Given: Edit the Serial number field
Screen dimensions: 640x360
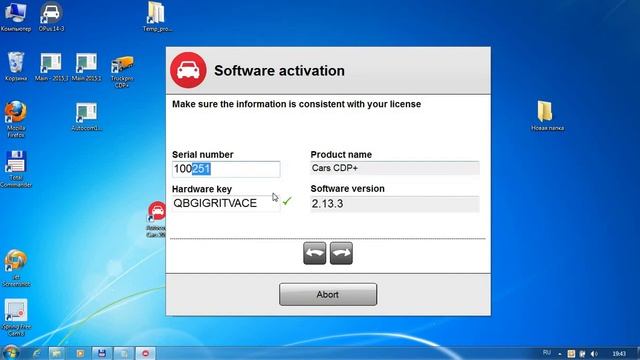Looking at the screenshot, I should (x=226, y=169).
